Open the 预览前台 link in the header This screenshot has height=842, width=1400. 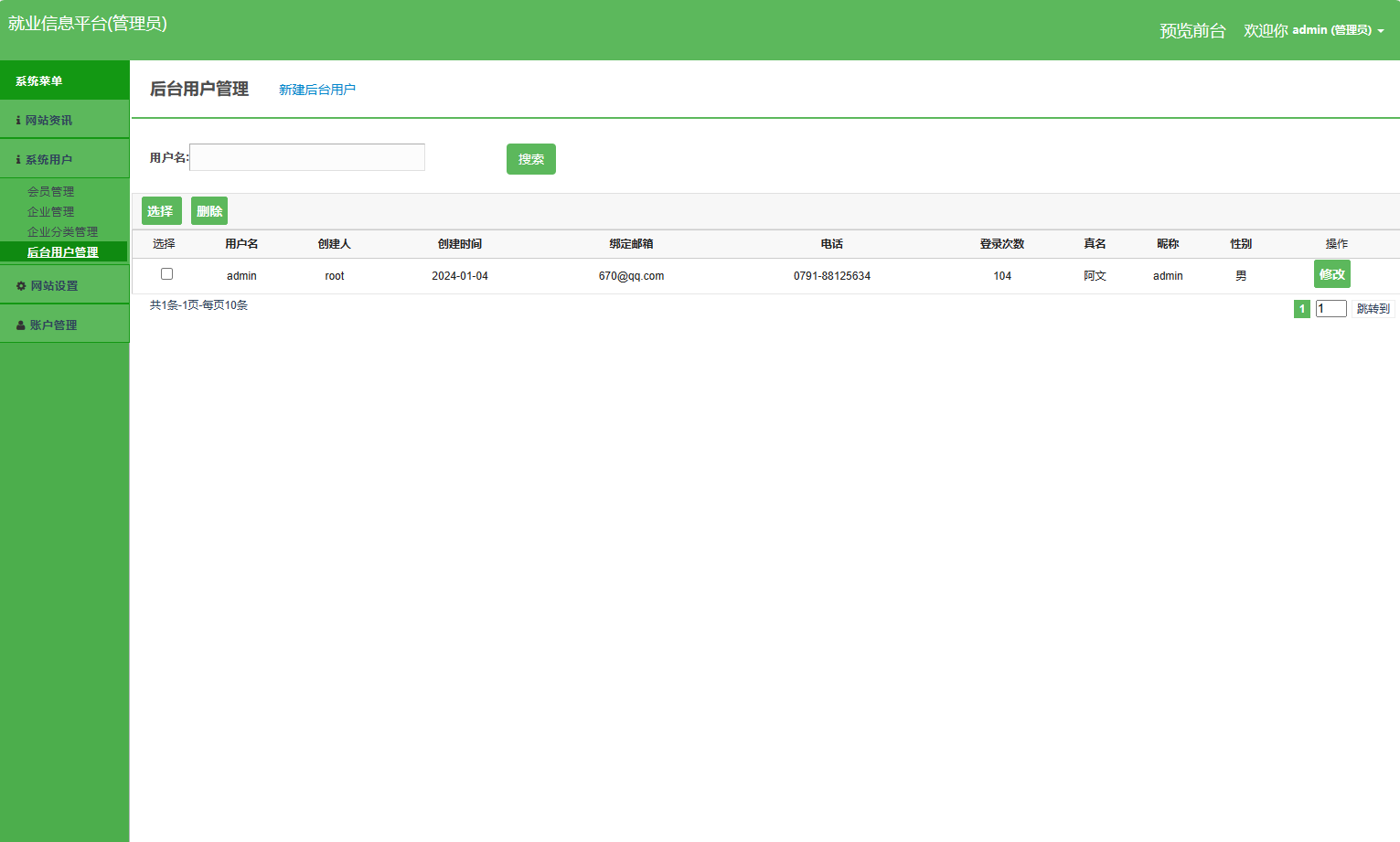pos(1192,31)
